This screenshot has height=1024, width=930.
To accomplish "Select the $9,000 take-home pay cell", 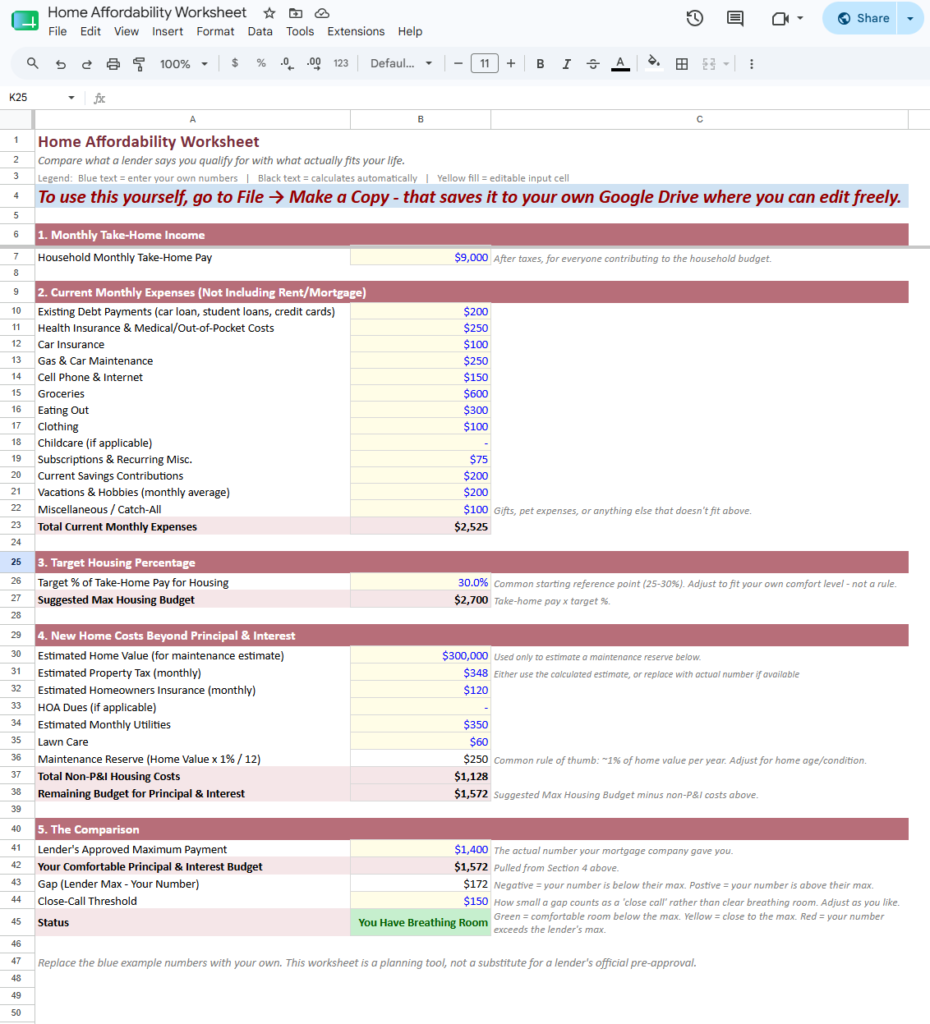I will (x=421, y=257).
